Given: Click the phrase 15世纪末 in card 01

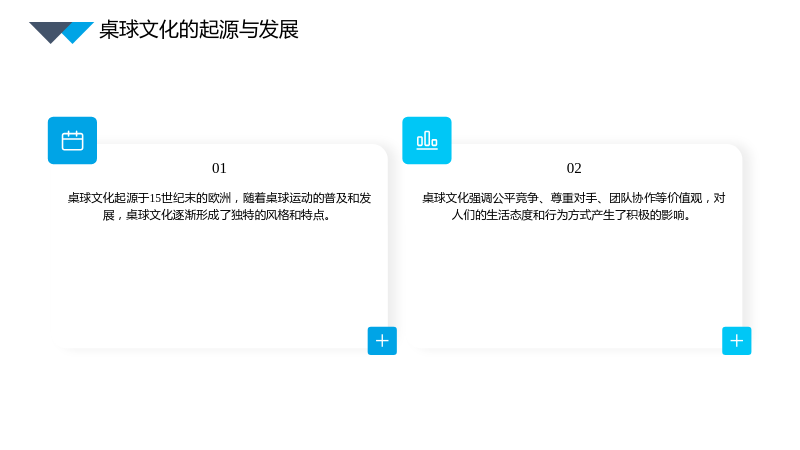Looking at the screenshot, I should [172, 198].
